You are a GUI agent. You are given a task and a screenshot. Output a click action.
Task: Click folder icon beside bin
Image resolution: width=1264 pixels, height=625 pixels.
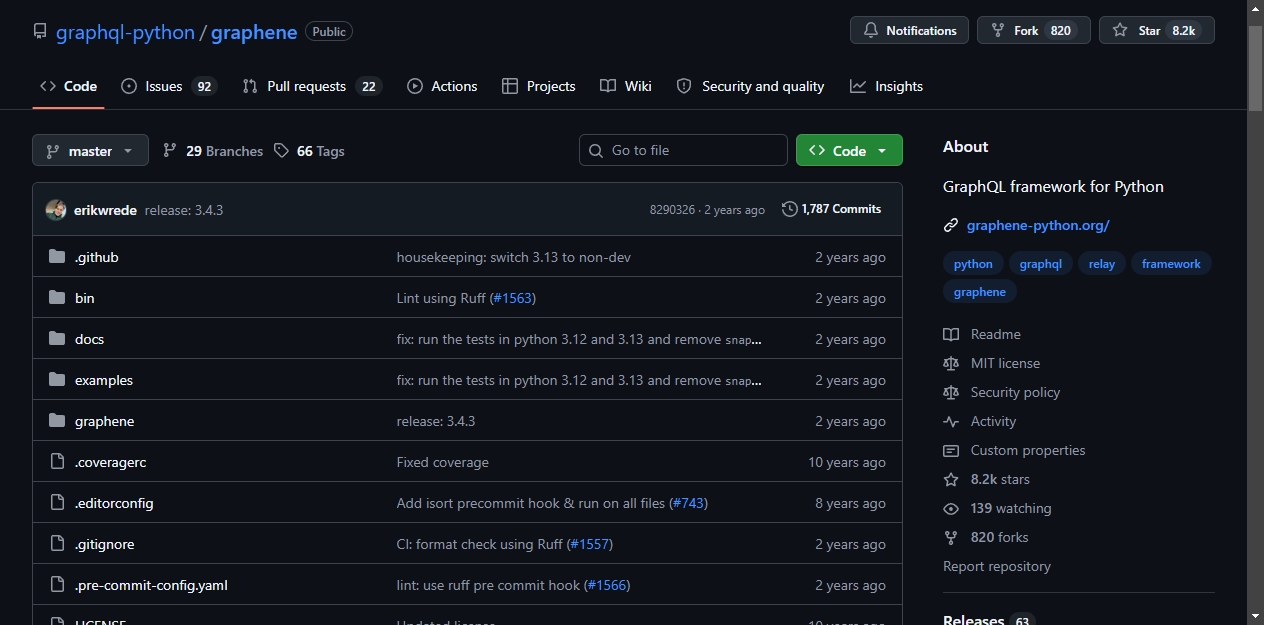pos(57,298)
